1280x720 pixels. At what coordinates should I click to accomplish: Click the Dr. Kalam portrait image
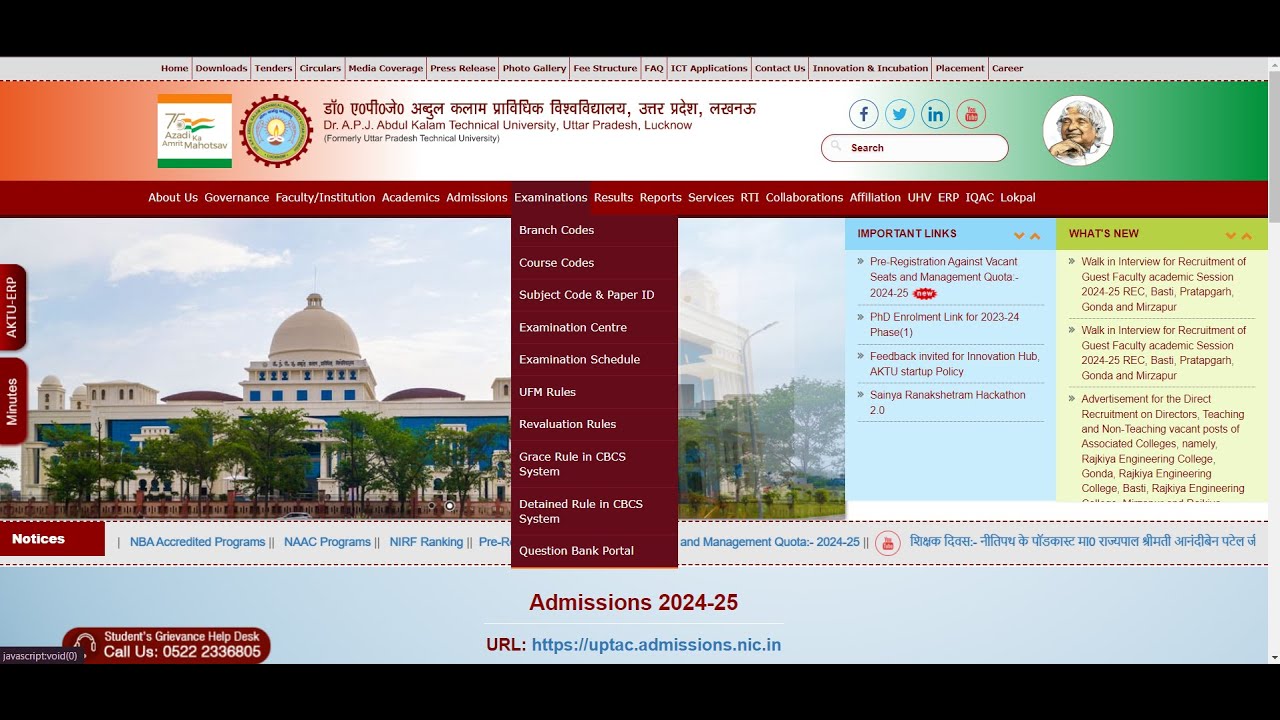pos(1078,131)
